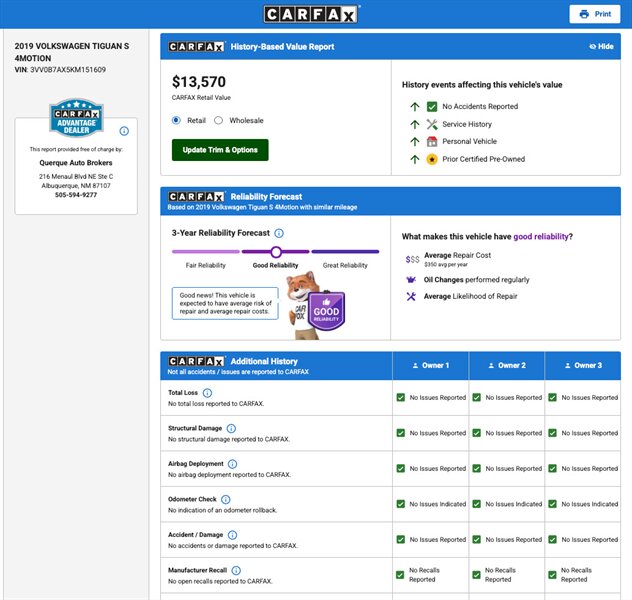
Task: Click the Service History wrench icon
Action: (432, 124)
